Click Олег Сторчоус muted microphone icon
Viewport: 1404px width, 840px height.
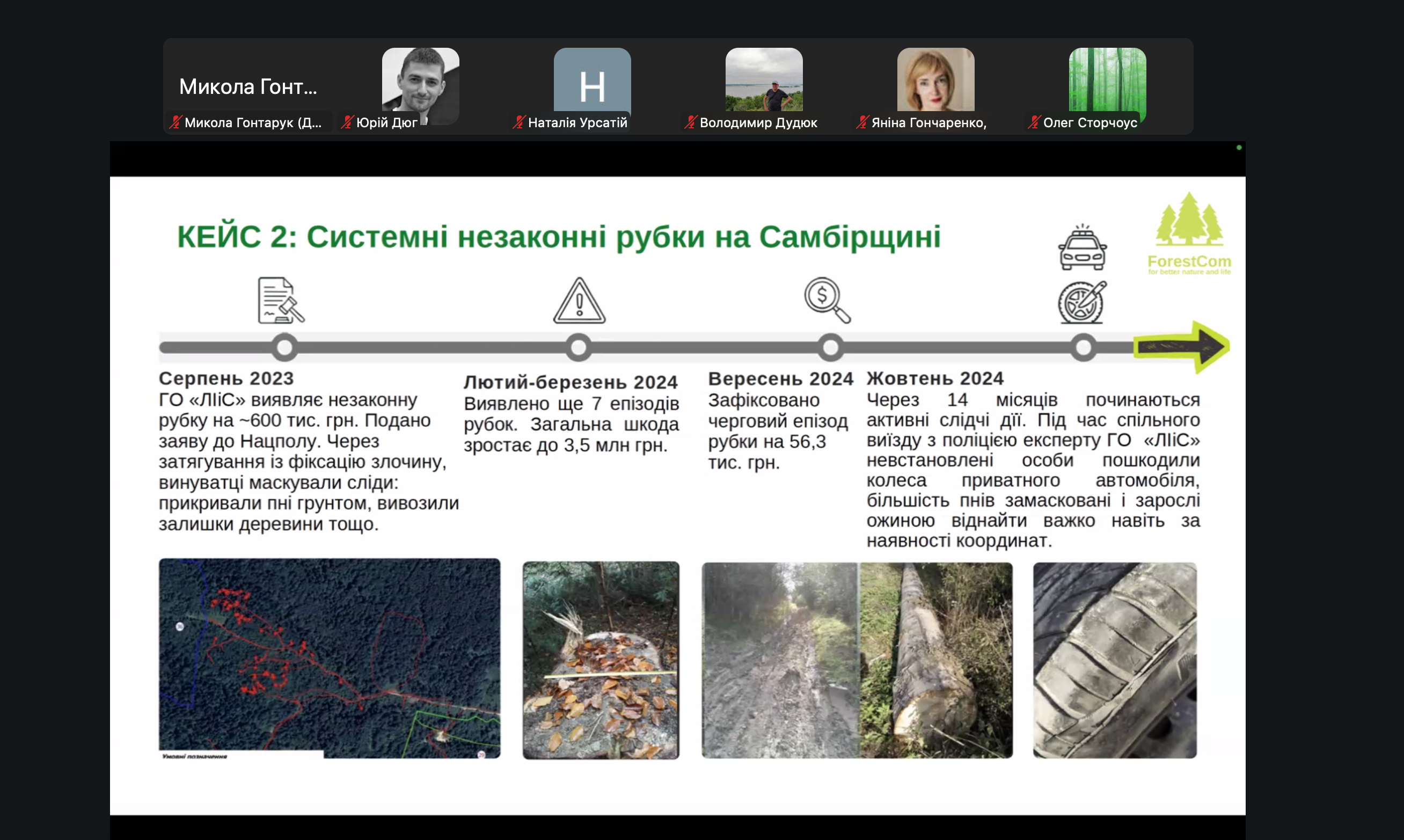(1034, 122)
